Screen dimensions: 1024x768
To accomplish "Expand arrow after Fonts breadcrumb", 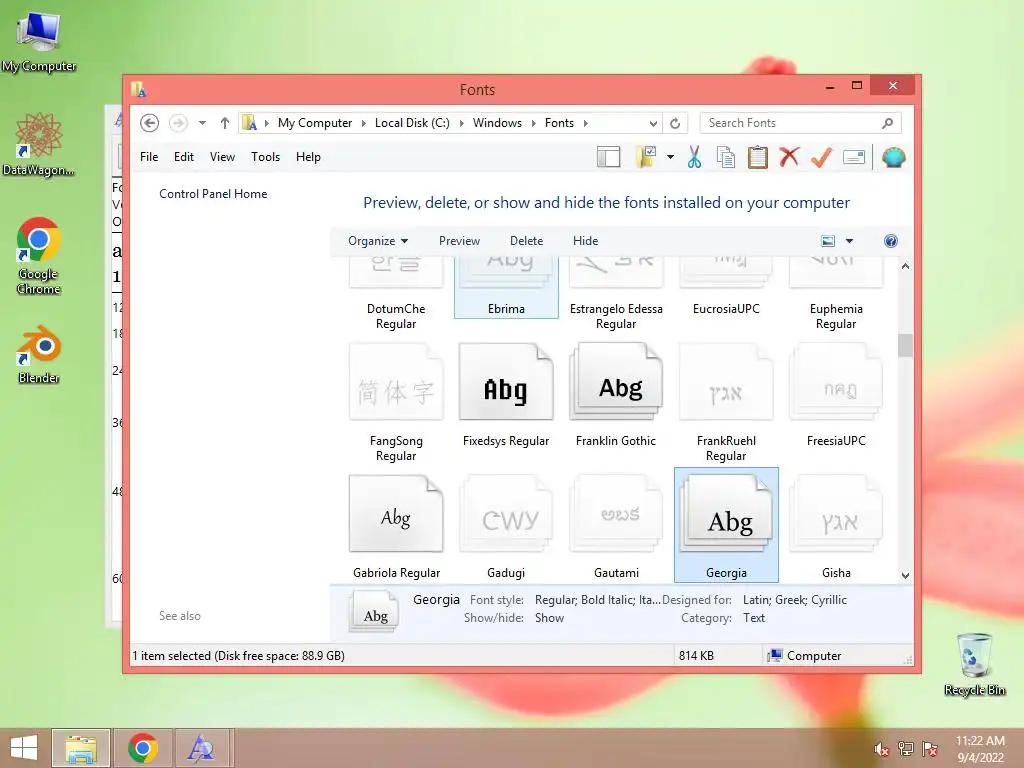I will 586,123.
